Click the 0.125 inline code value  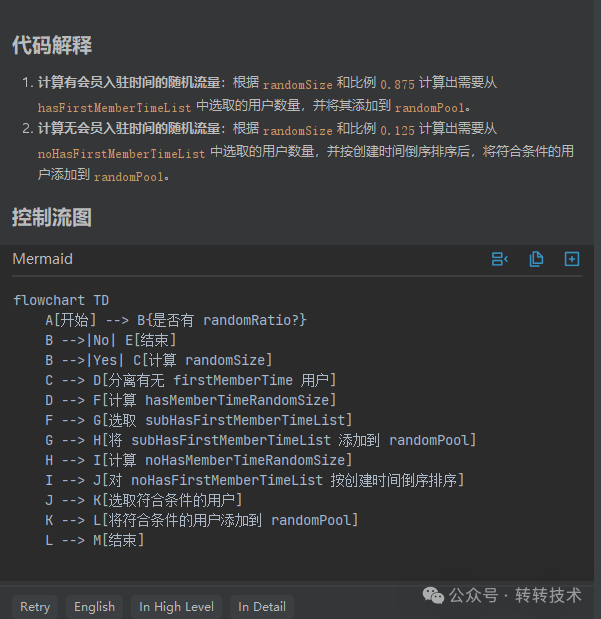tap(397, 130)
